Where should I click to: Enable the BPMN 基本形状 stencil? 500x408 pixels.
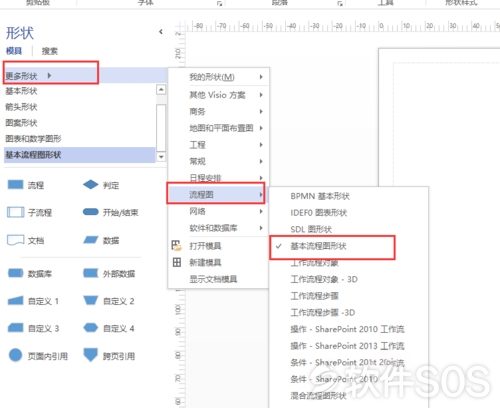pos(320,196)
